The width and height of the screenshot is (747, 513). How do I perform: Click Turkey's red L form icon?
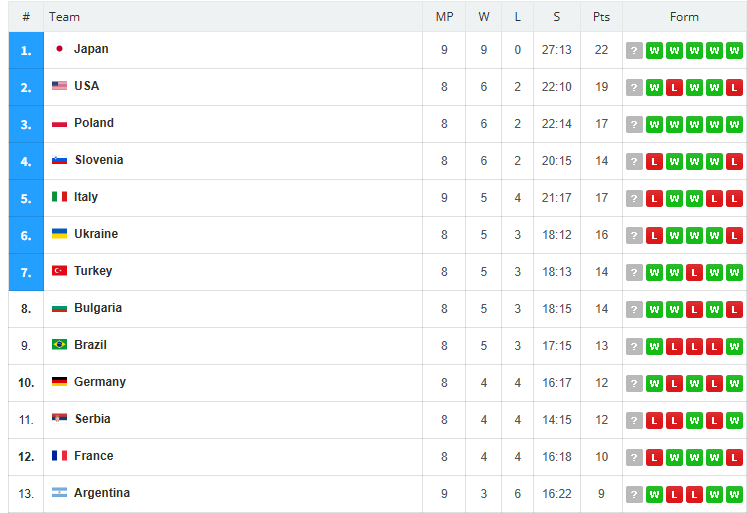coord(694,272)
